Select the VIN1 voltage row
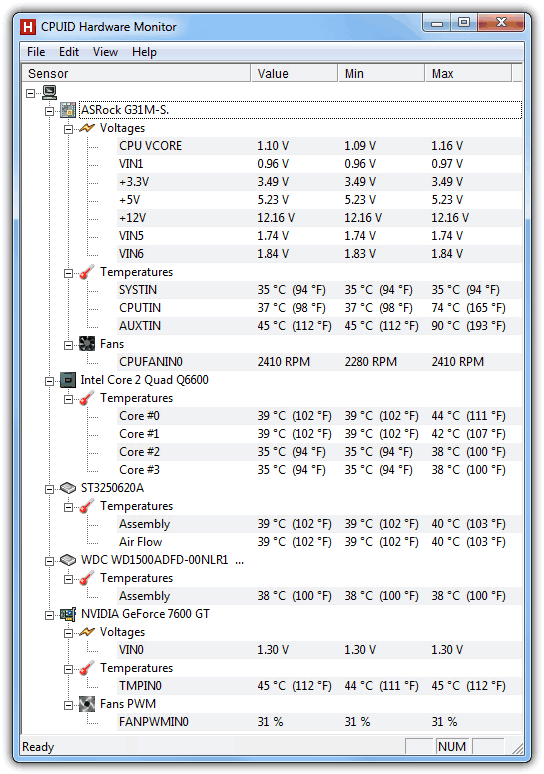Image resolution: width=544 pixels, height=774 pixels. click(319, 164)
